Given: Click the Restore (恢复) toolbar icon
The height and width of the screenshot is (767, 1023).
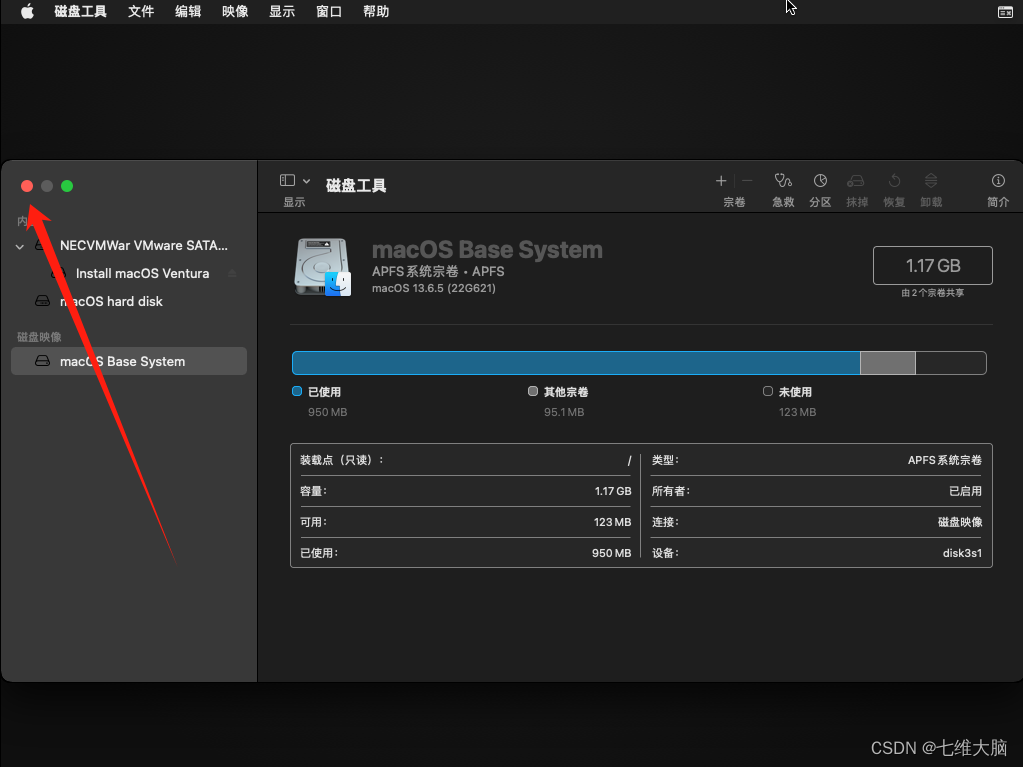Looking at the screenshot, I should click(894, 181).
